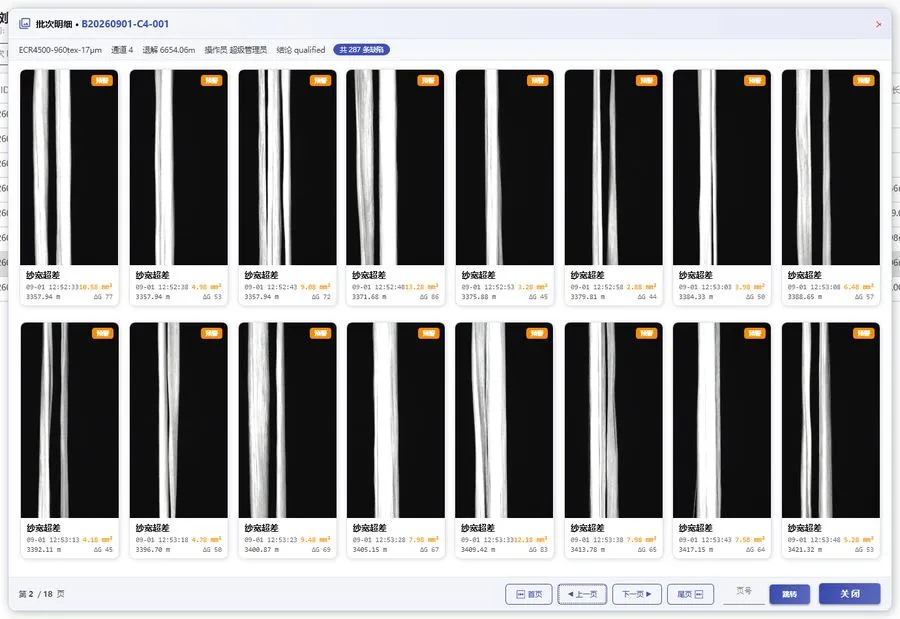
Task: Click the position value "3409.42 m"
Action: coord(478,550)
